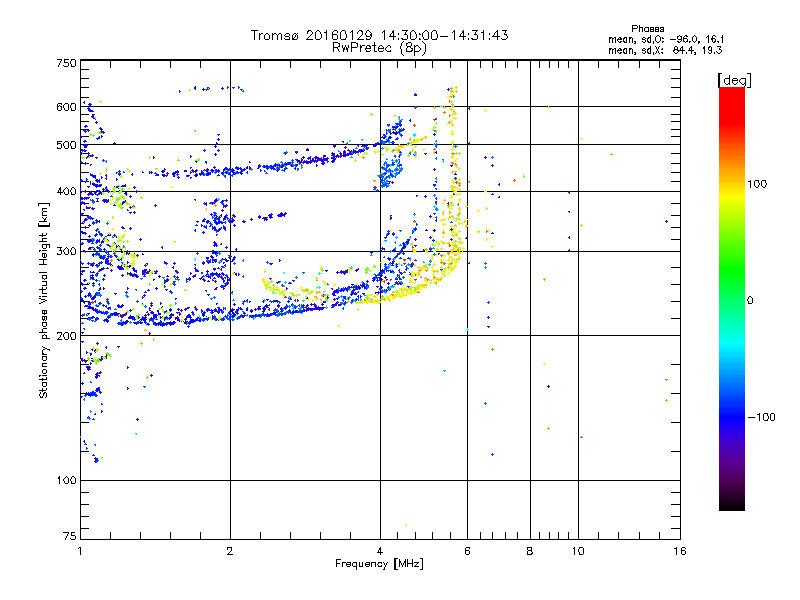Click the y-axis tick label '600'
800x600 pixels.
(66, 107)
